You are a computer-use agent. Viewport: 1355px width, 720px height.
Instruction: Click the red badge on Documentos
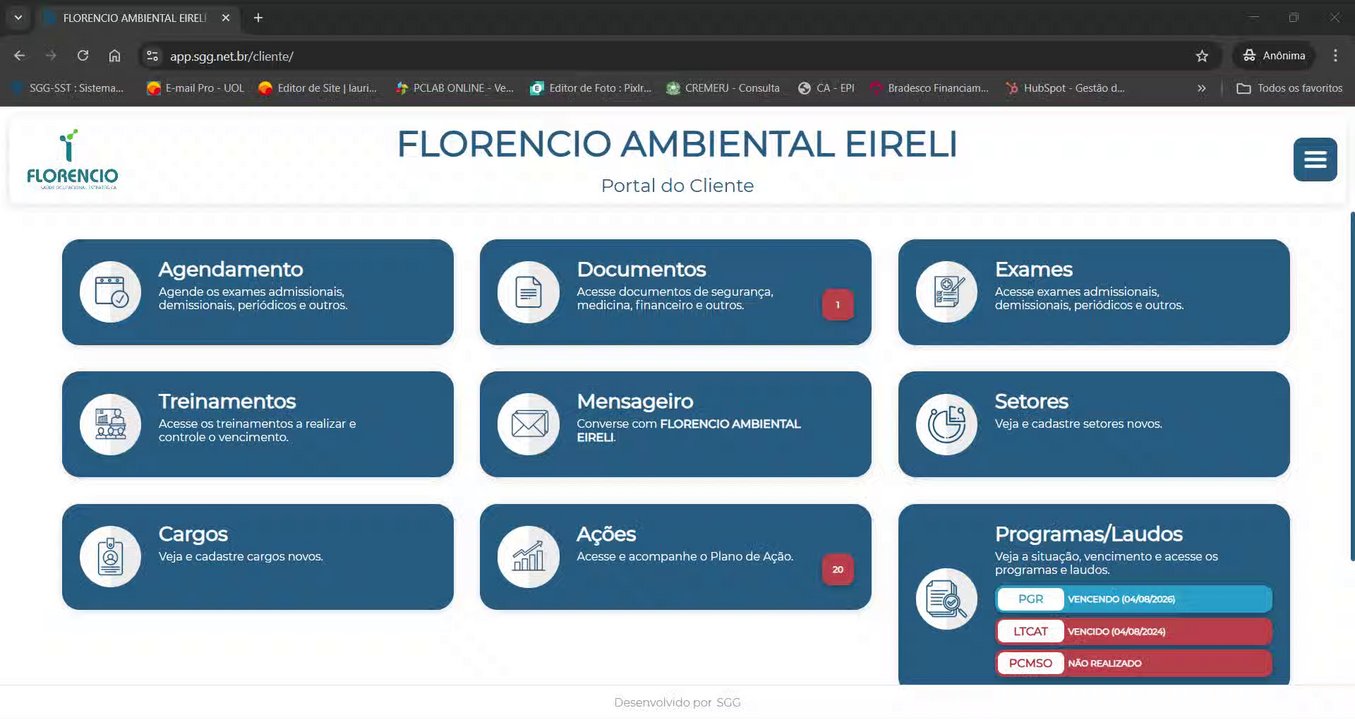(838, 305)
